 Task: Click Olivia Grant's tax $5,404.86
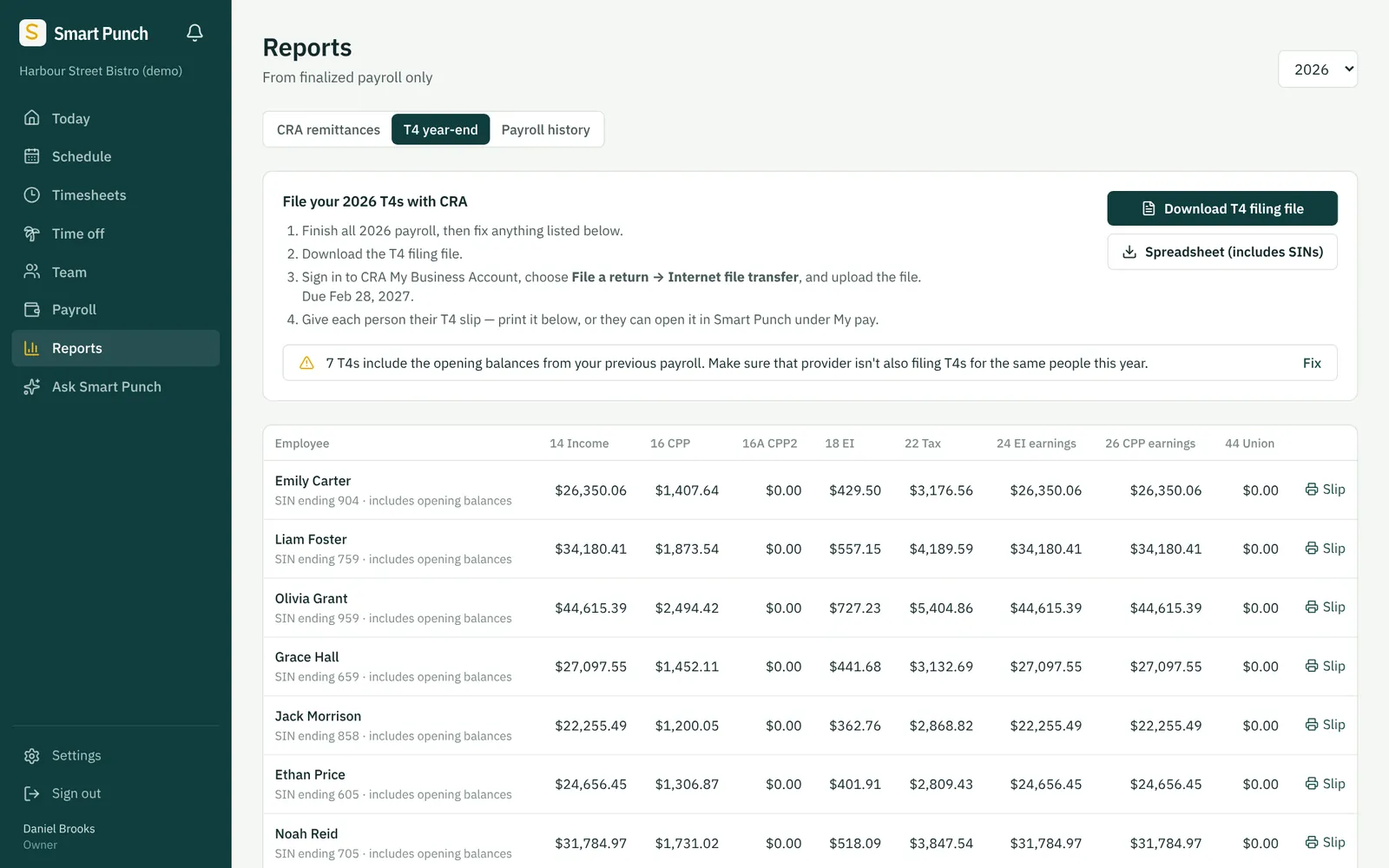[941, 608]
